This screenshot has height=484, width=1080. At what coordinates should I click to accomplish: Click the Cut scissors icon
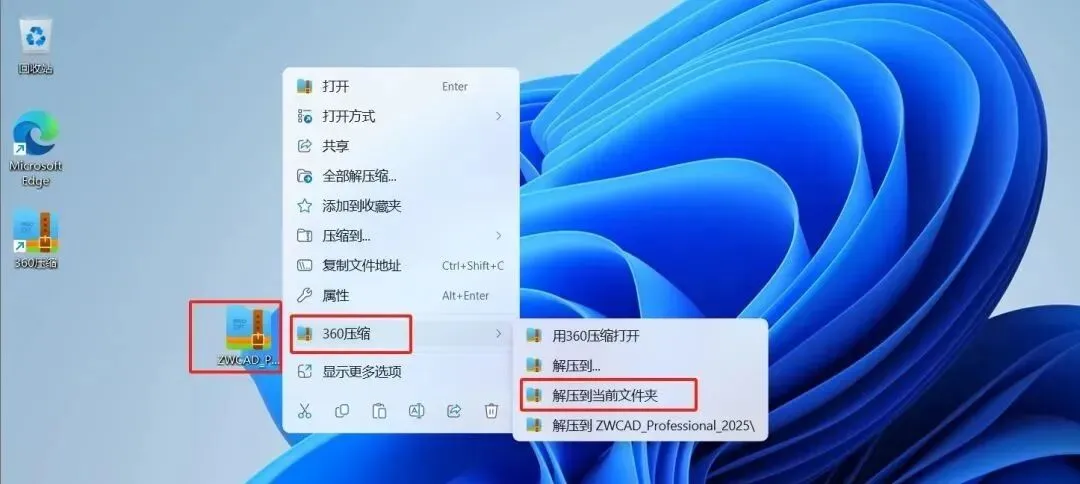(x=304, y=411)
